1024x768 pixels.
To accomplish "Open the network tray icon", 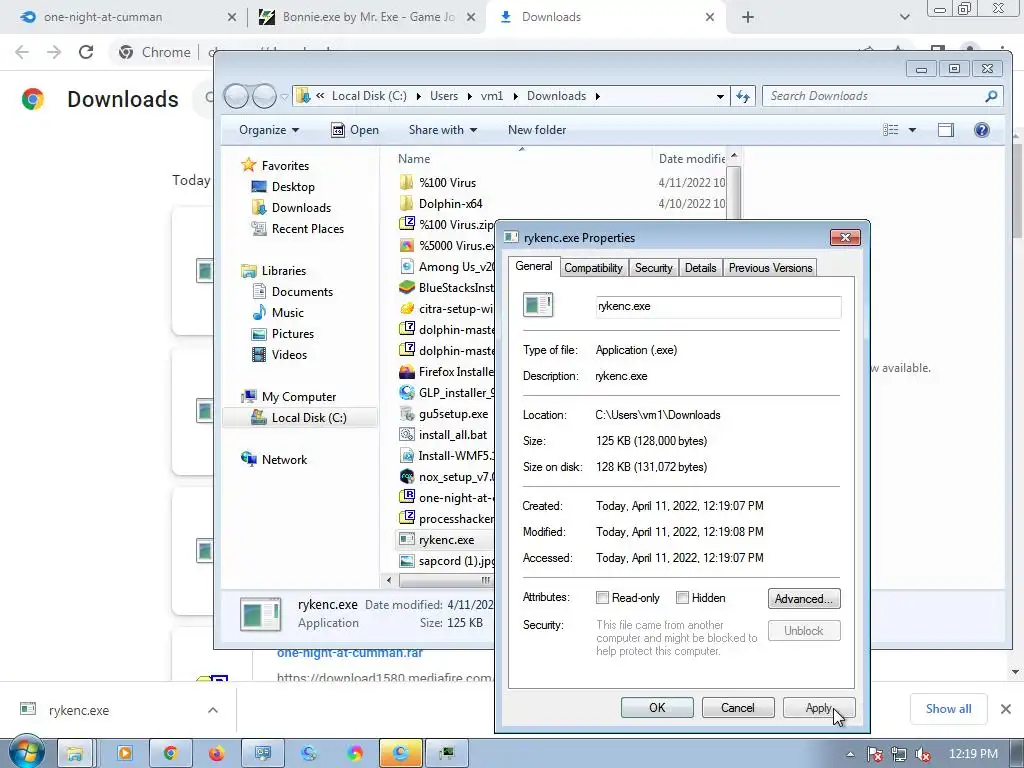I will 899,754.
